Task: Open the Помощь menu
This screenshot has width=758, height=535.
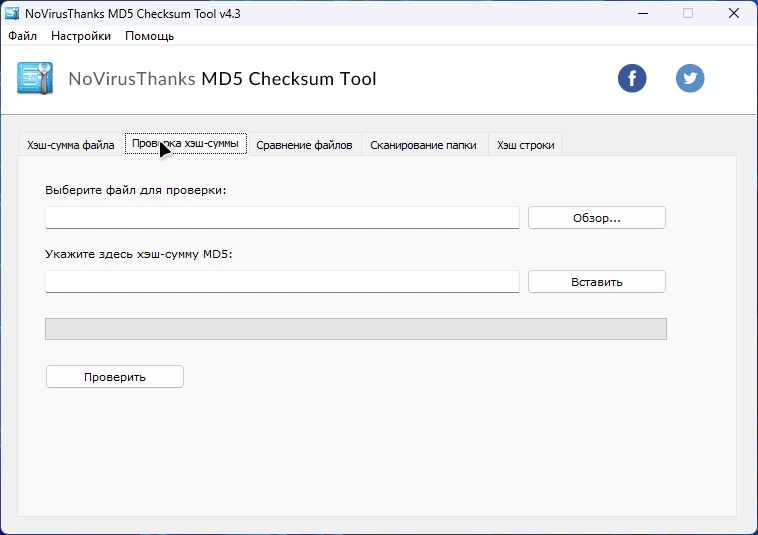Action: [149, 36]
